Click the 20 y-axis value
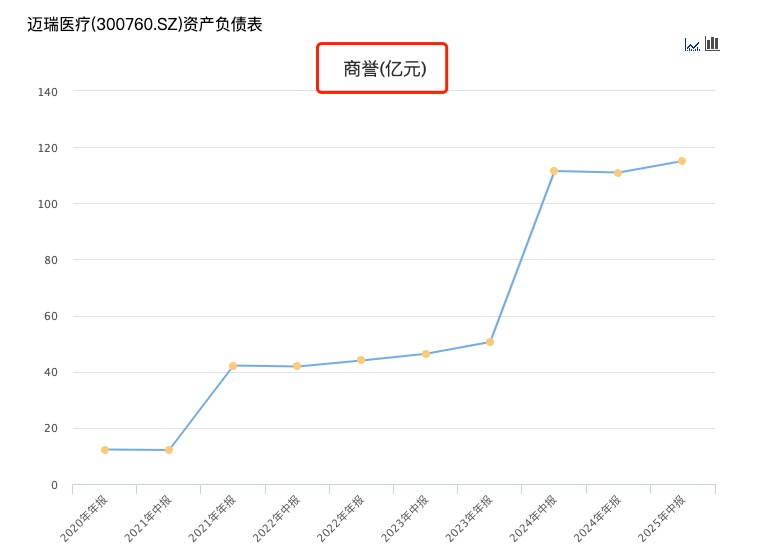The image size is (757, 554). tap(51, 428)
